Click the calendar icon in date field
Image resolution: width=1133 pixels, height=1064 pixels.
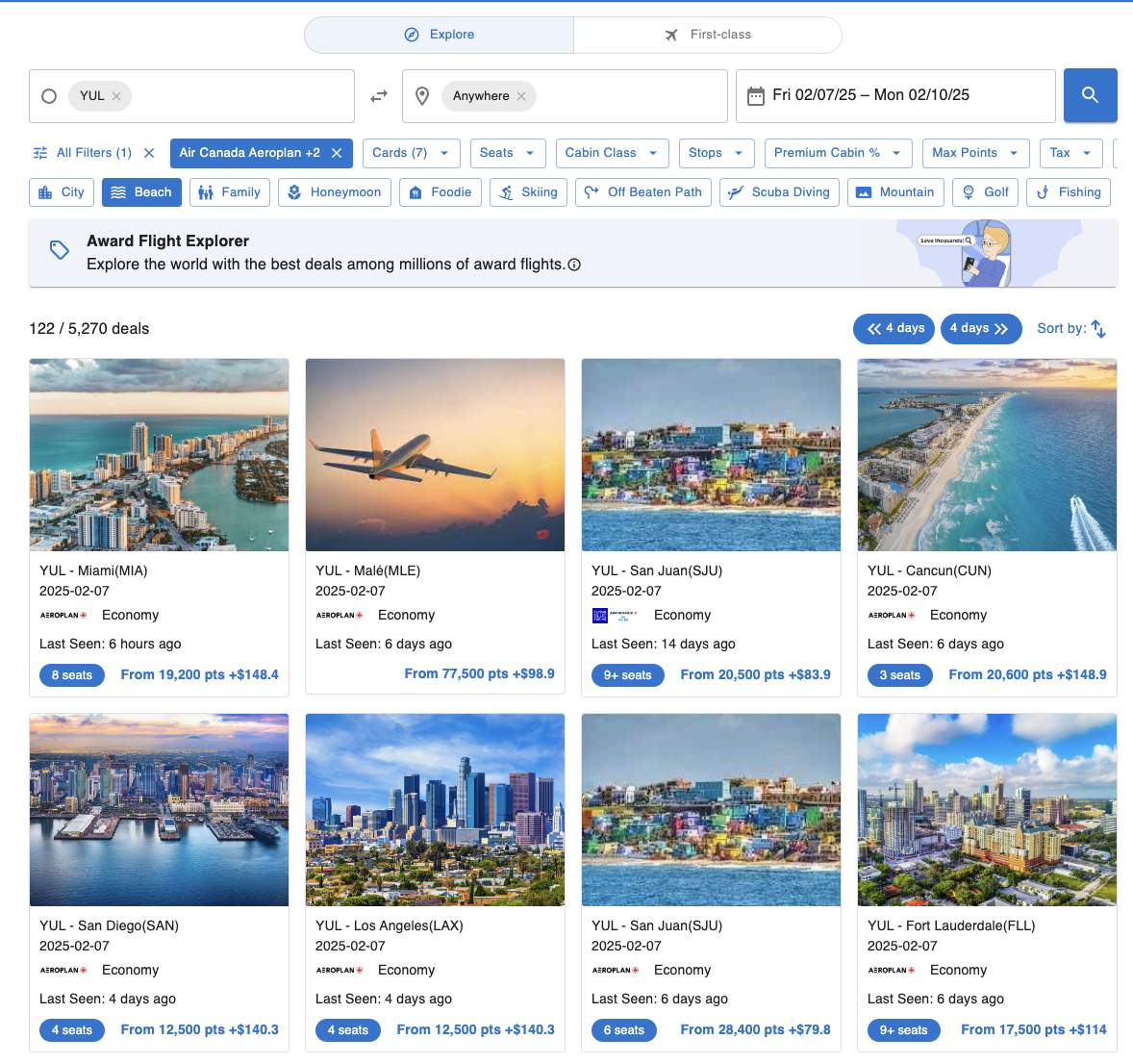(756, 95)
